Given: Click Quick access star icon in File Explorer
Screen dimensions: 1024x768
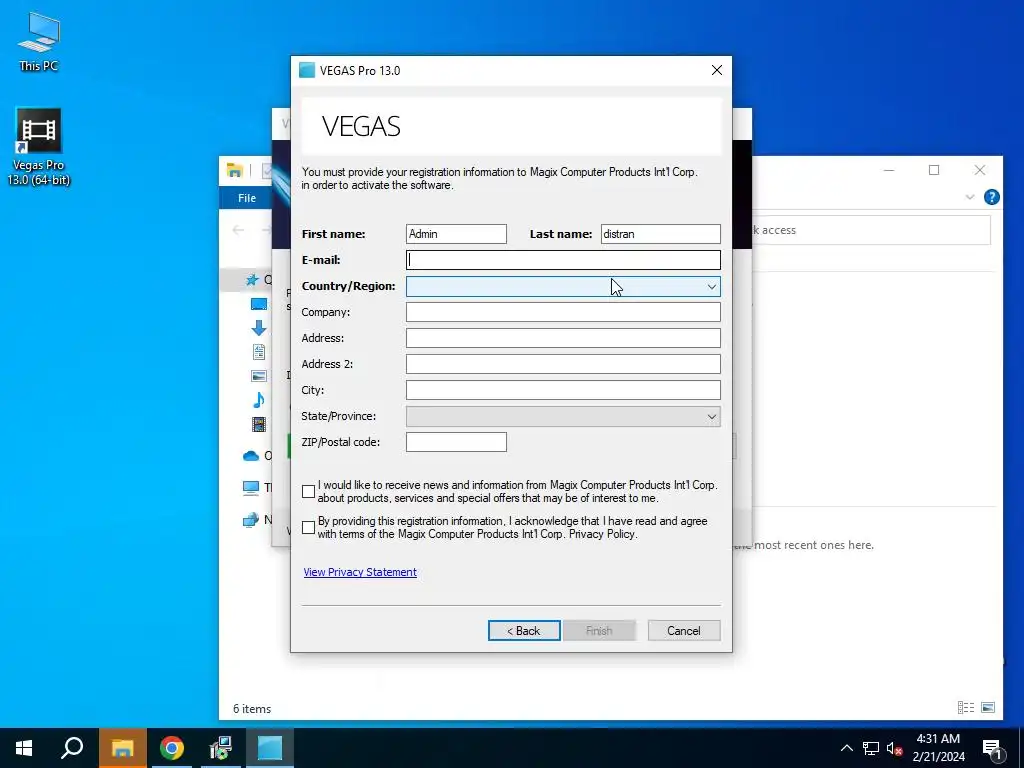Looking at the screenshot, I should (x=252, y=280).
